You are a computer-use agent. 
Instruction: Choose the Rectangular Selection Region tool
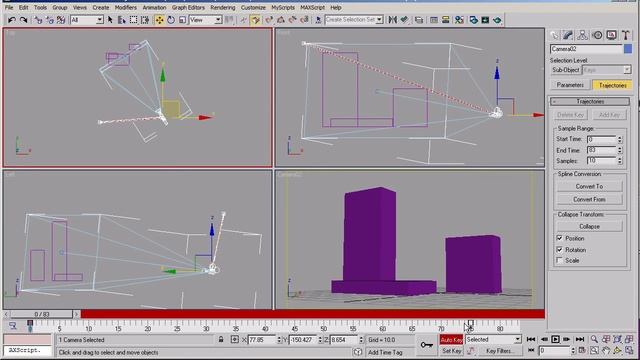coord(133,20)
